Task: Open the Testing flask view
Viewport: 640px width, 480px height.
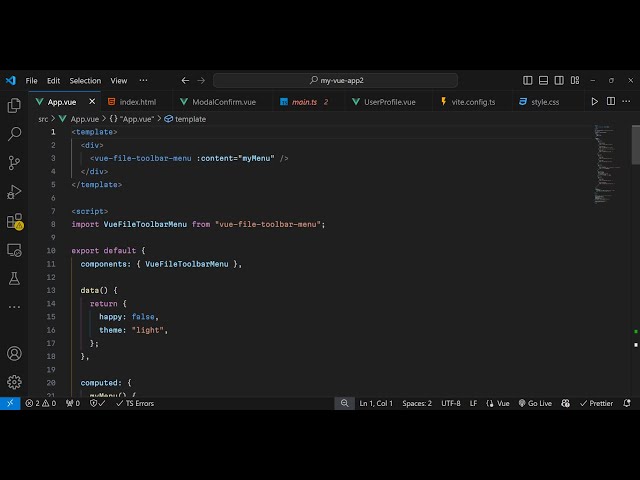Action: 14,279
